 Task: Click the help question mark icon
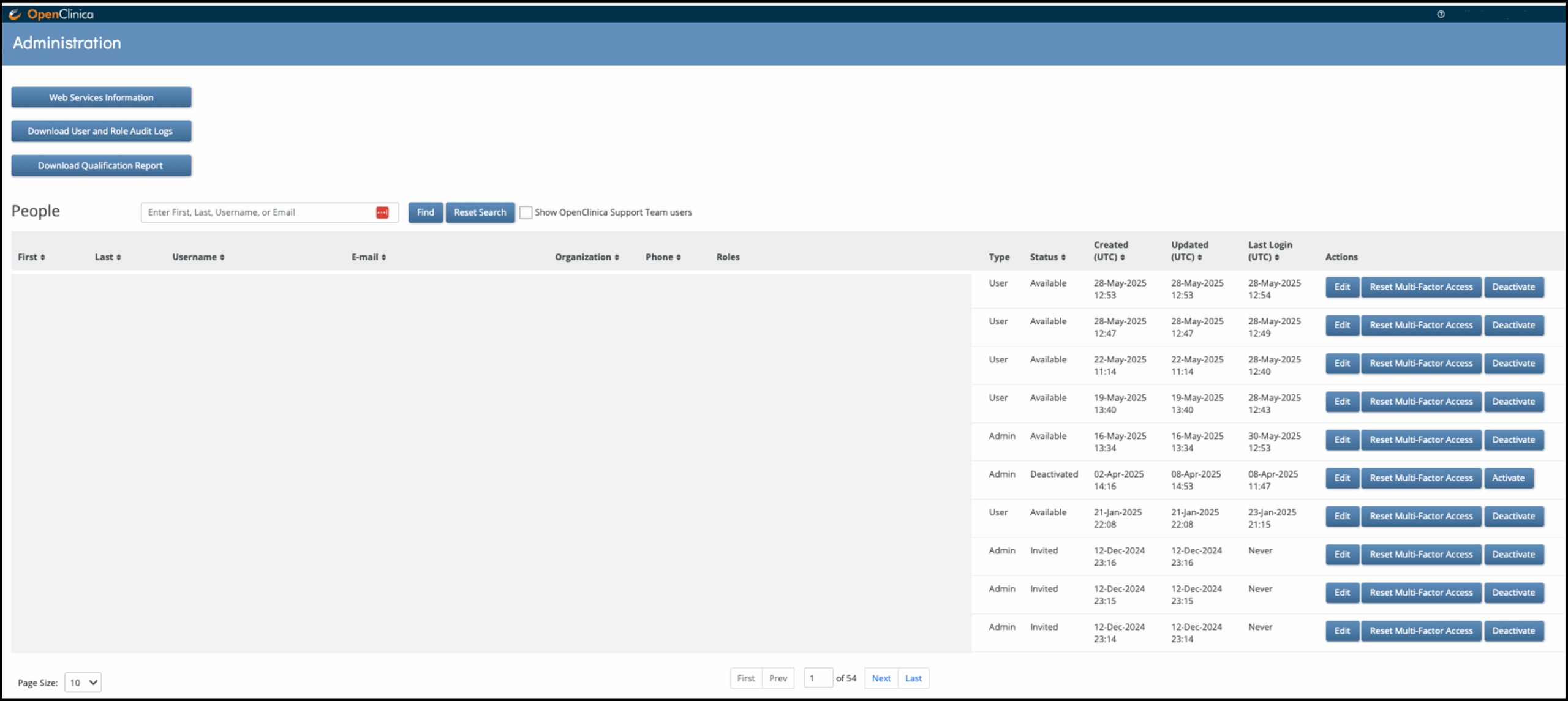coord(1441,14)
